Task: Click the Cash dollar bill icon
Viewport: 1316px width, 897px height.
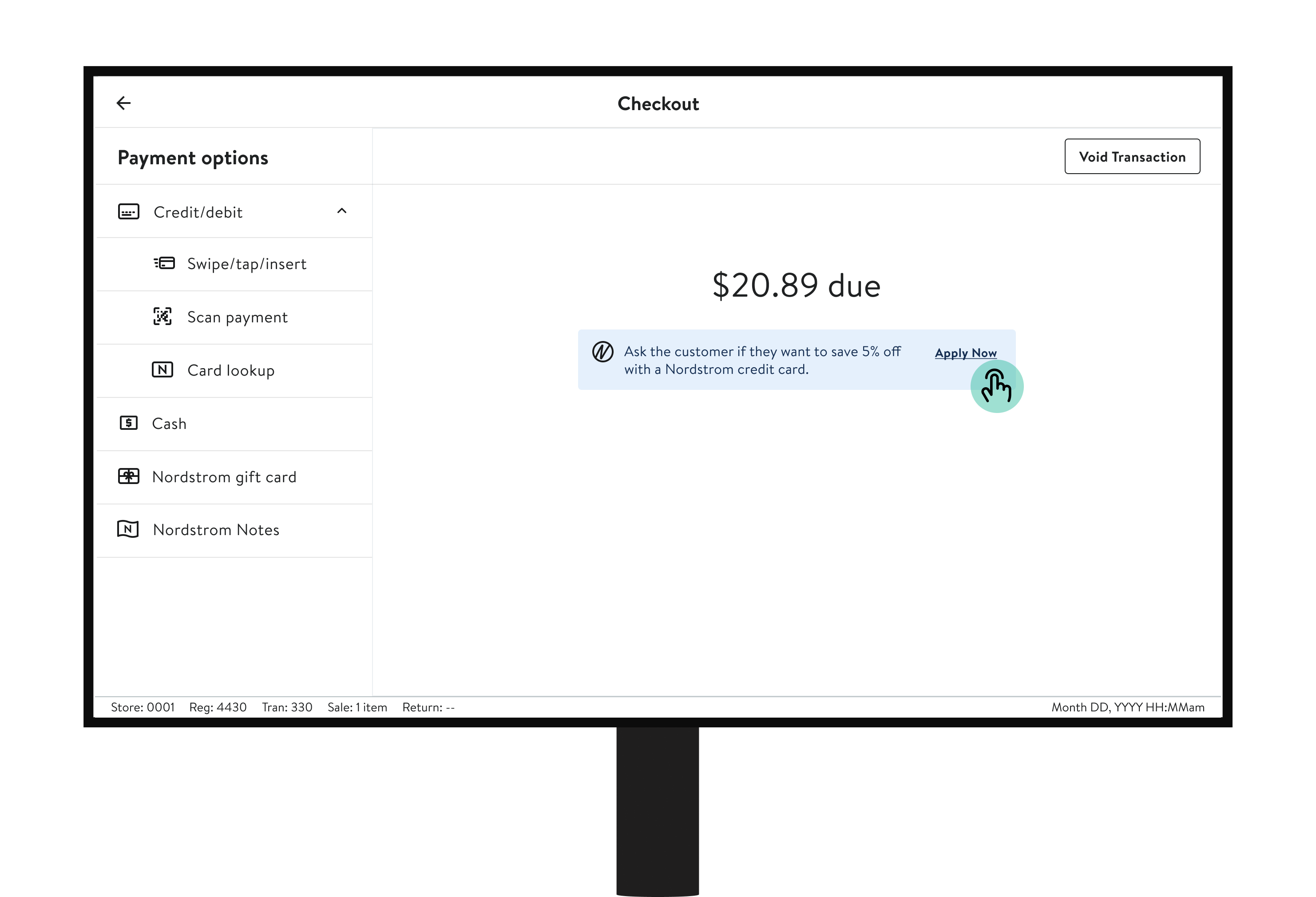Action: coord(129,423)
